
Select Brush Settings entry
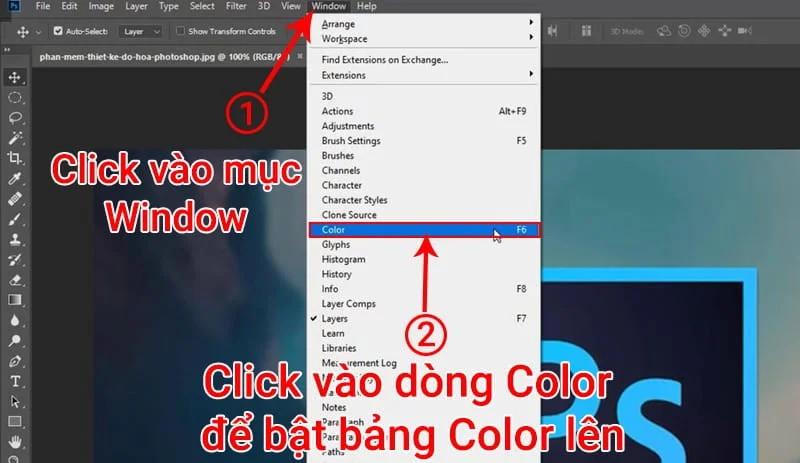click(424, 140)
